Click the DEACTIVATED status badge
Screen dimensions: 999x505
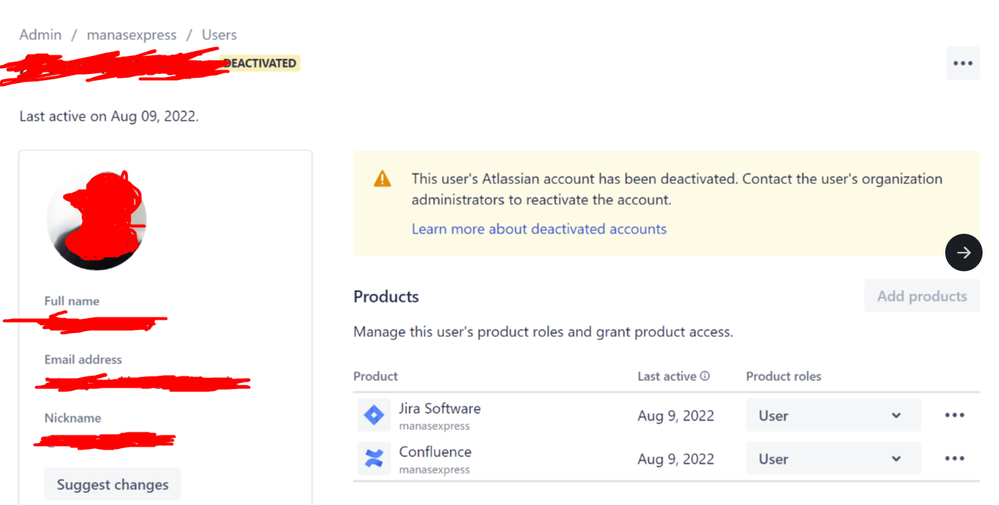[x=260, y=63]
